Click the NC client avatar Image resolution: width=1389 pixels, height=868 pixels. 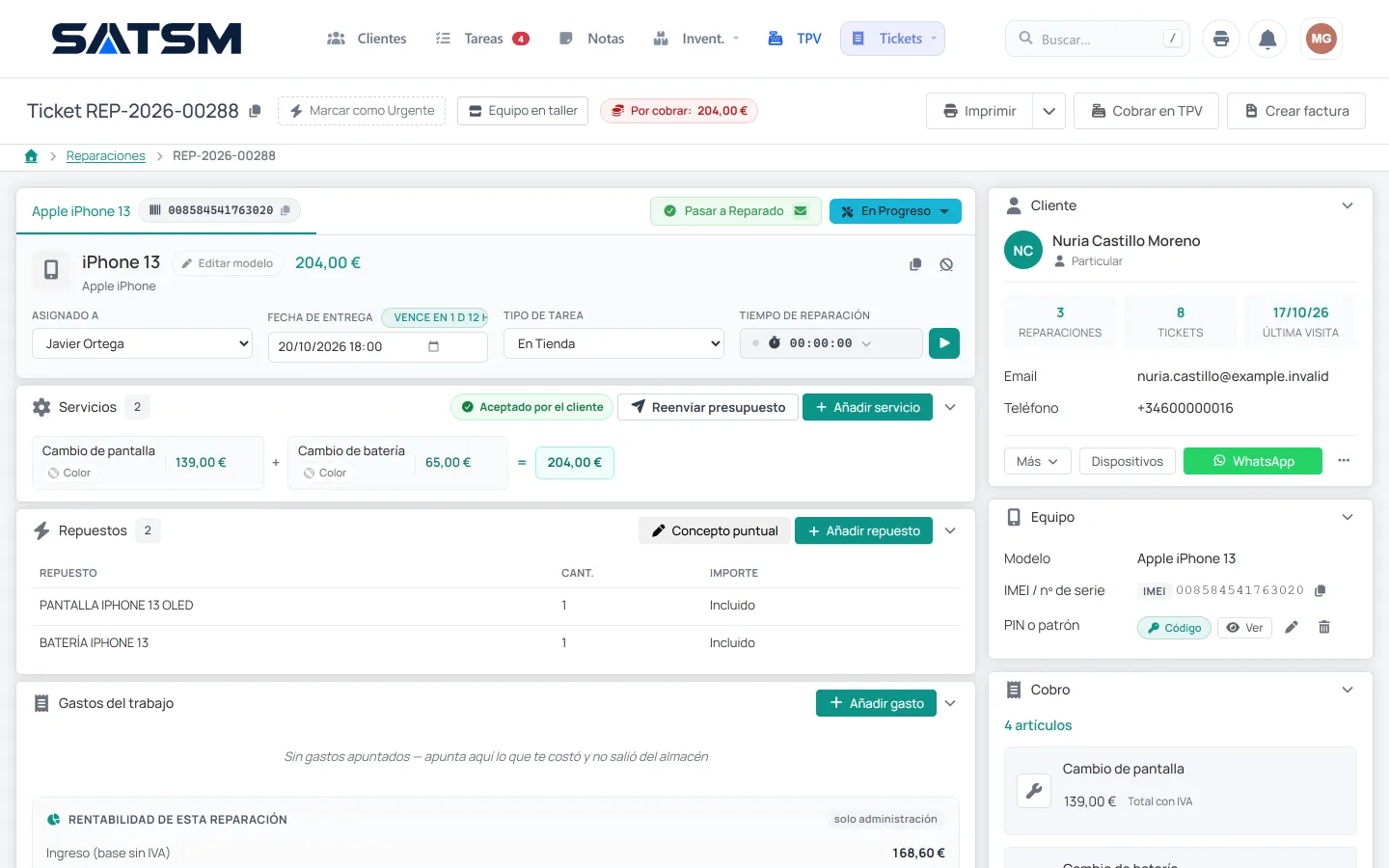(1023, 251)
